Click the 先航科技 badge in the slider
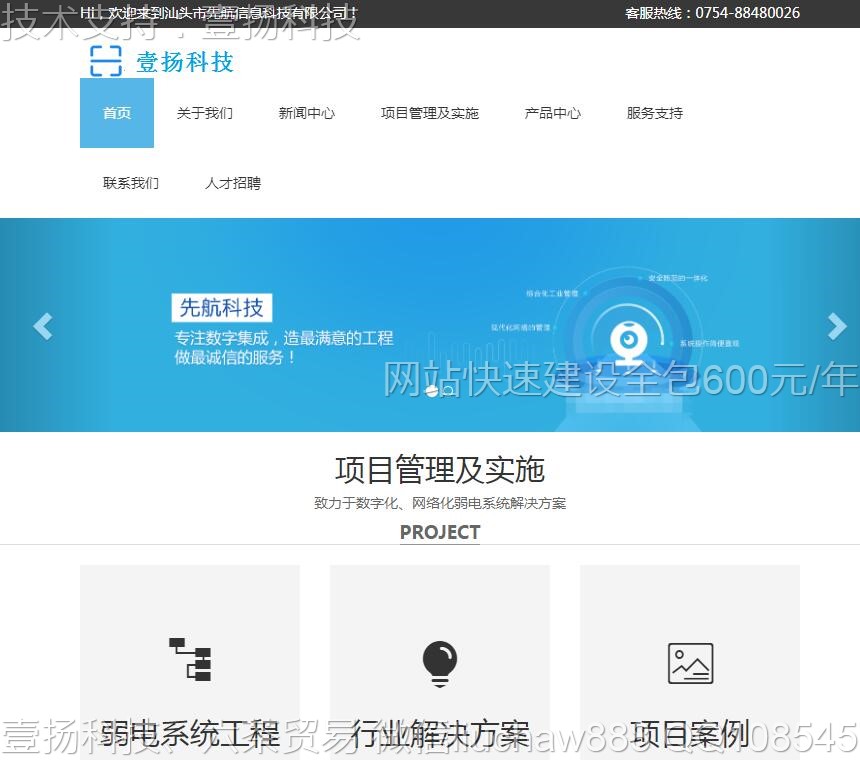The width and height of the screenshot is (860, 760). [x=222, y=308]
